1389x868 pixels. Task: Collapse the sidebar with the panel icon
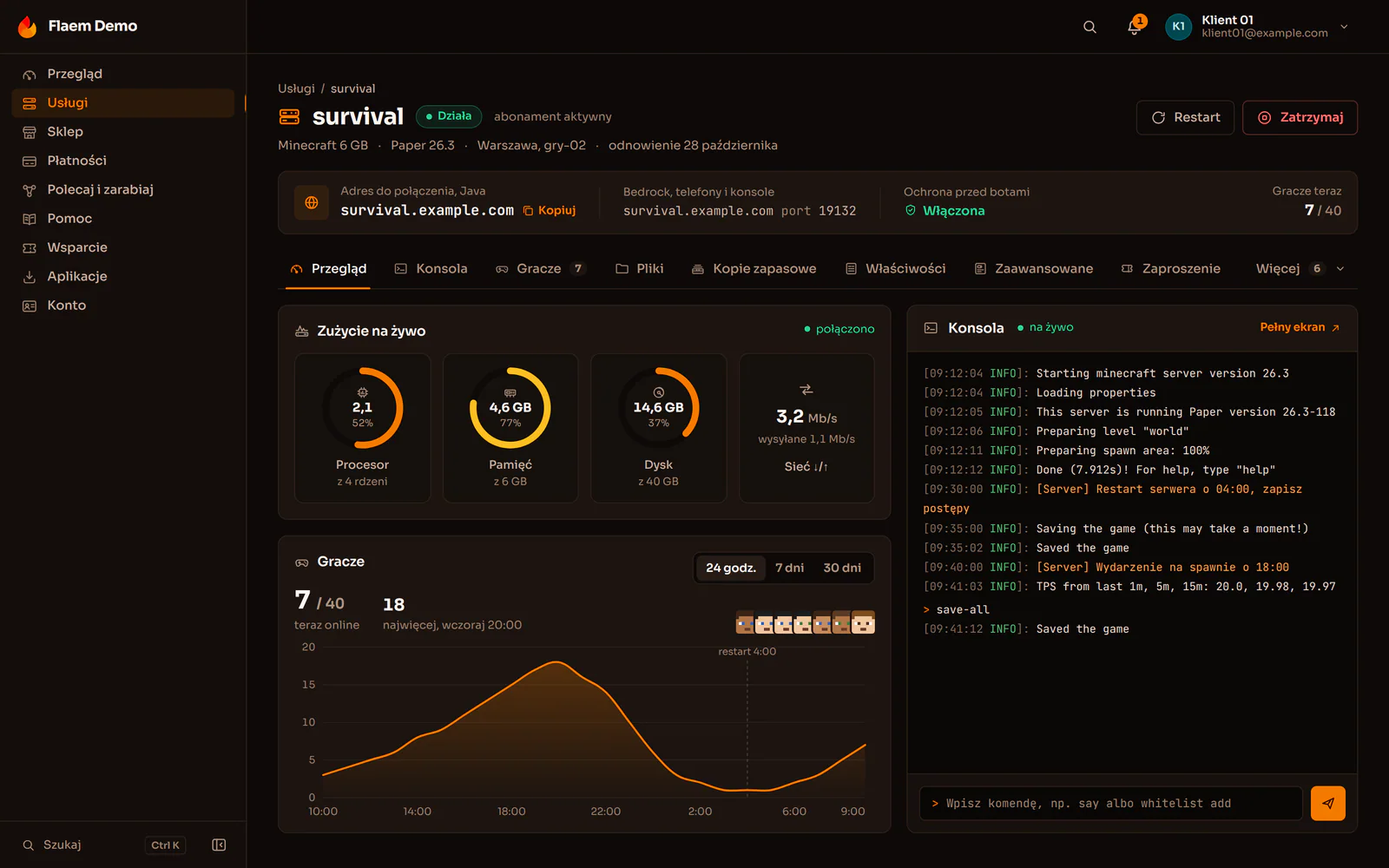point(219,845)
